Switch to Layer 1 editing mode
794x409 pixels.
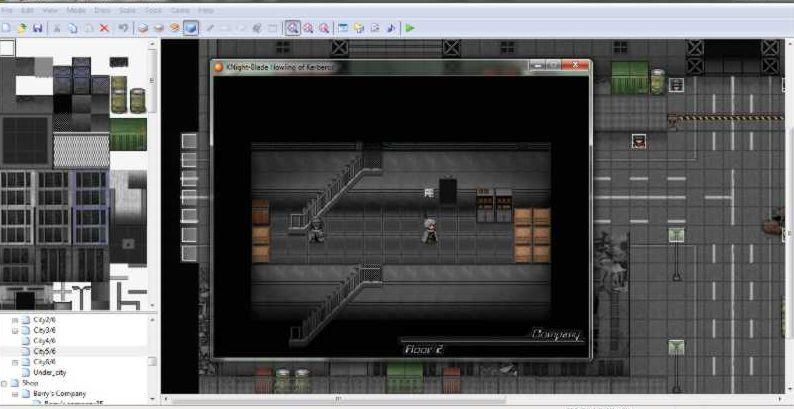click(x=143, y=28)
